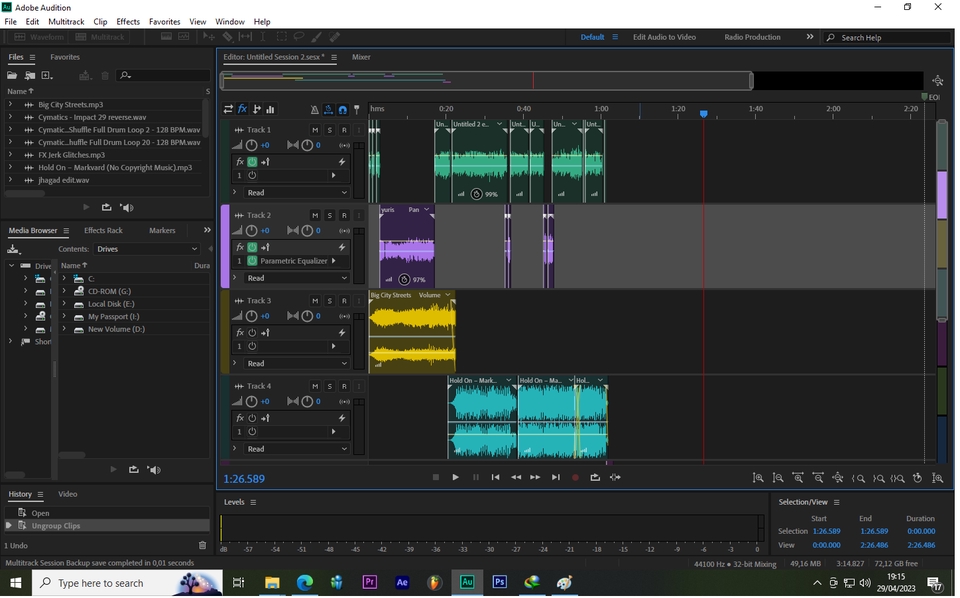
Task: Click the red Record button
Action: point(575,477)
